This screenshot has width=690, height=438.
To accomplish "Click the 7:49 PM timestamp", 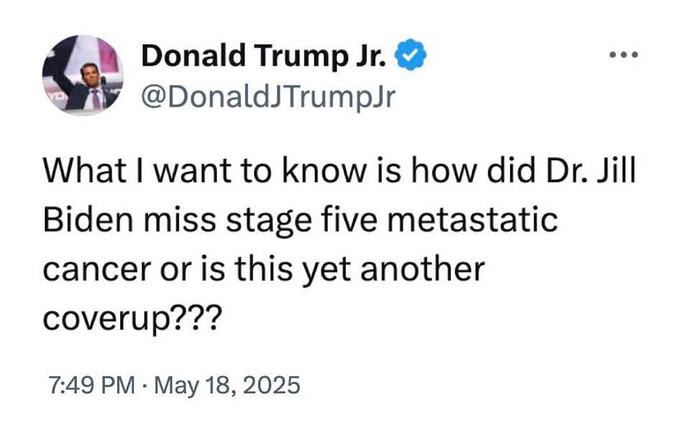I will coord(92,385).
